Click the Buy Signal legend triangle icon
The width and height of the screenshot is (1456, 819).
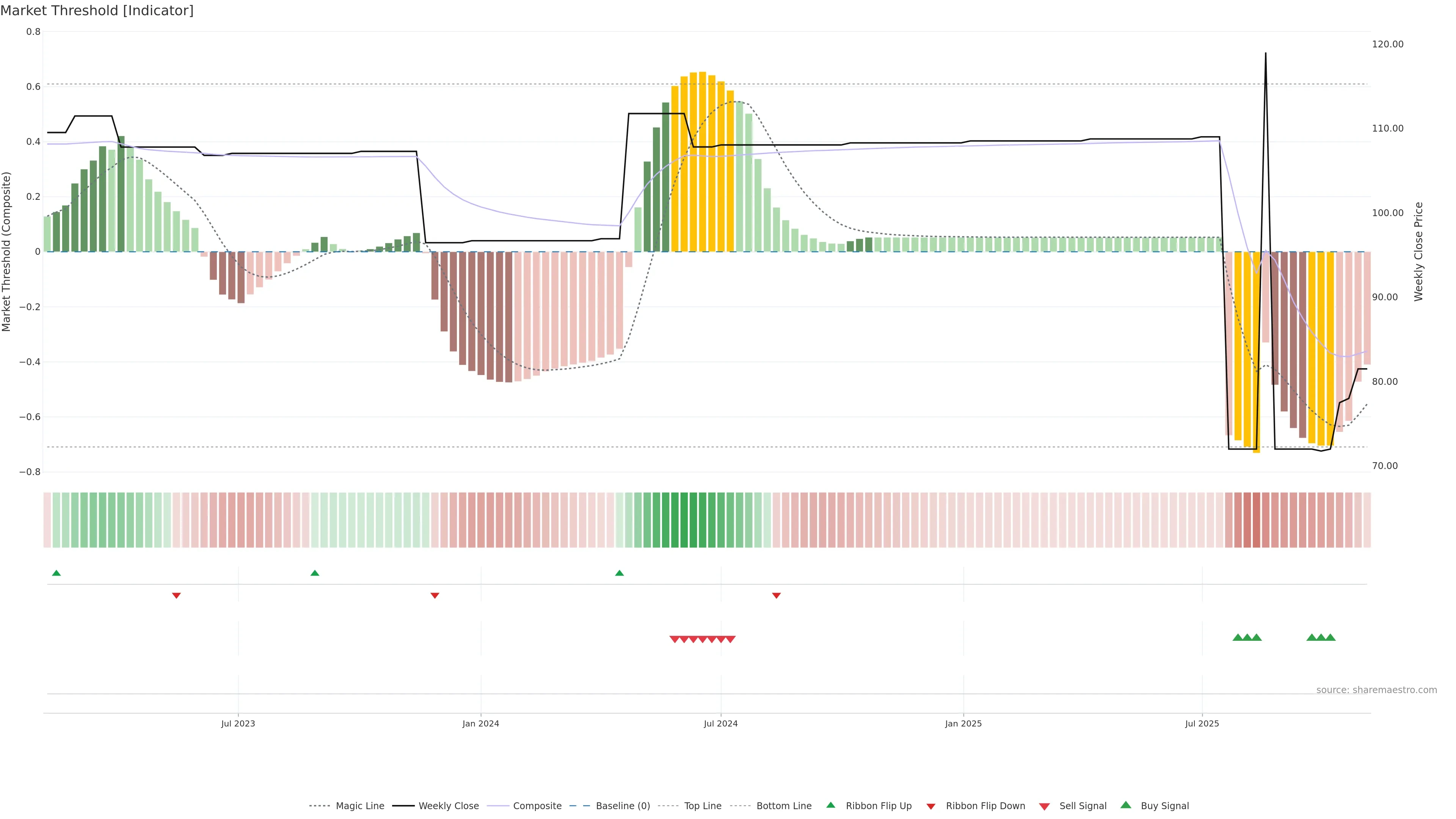coord(1125,805)
